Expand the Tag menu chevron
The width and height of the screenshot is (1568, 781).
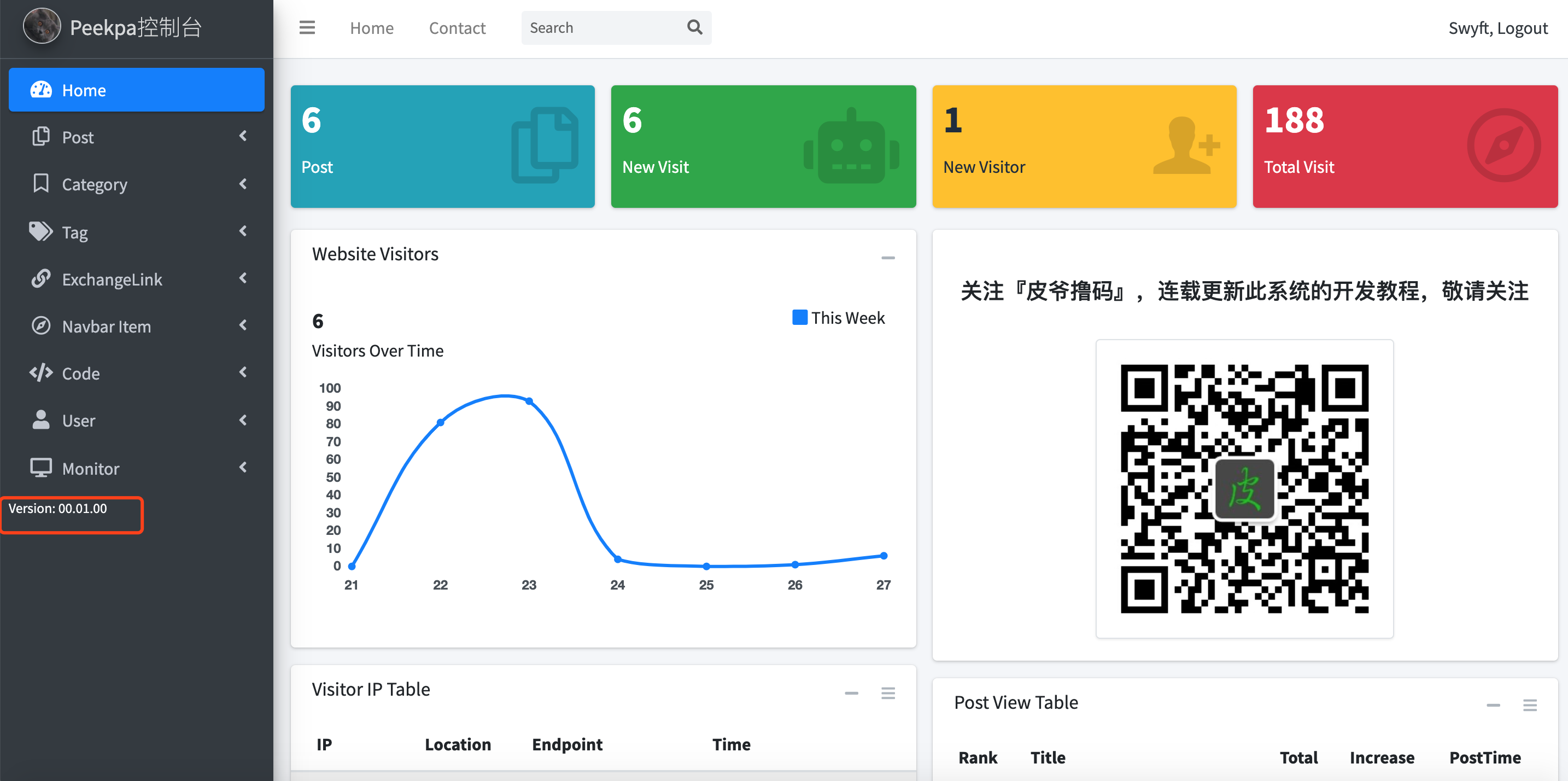pos(243,231)
